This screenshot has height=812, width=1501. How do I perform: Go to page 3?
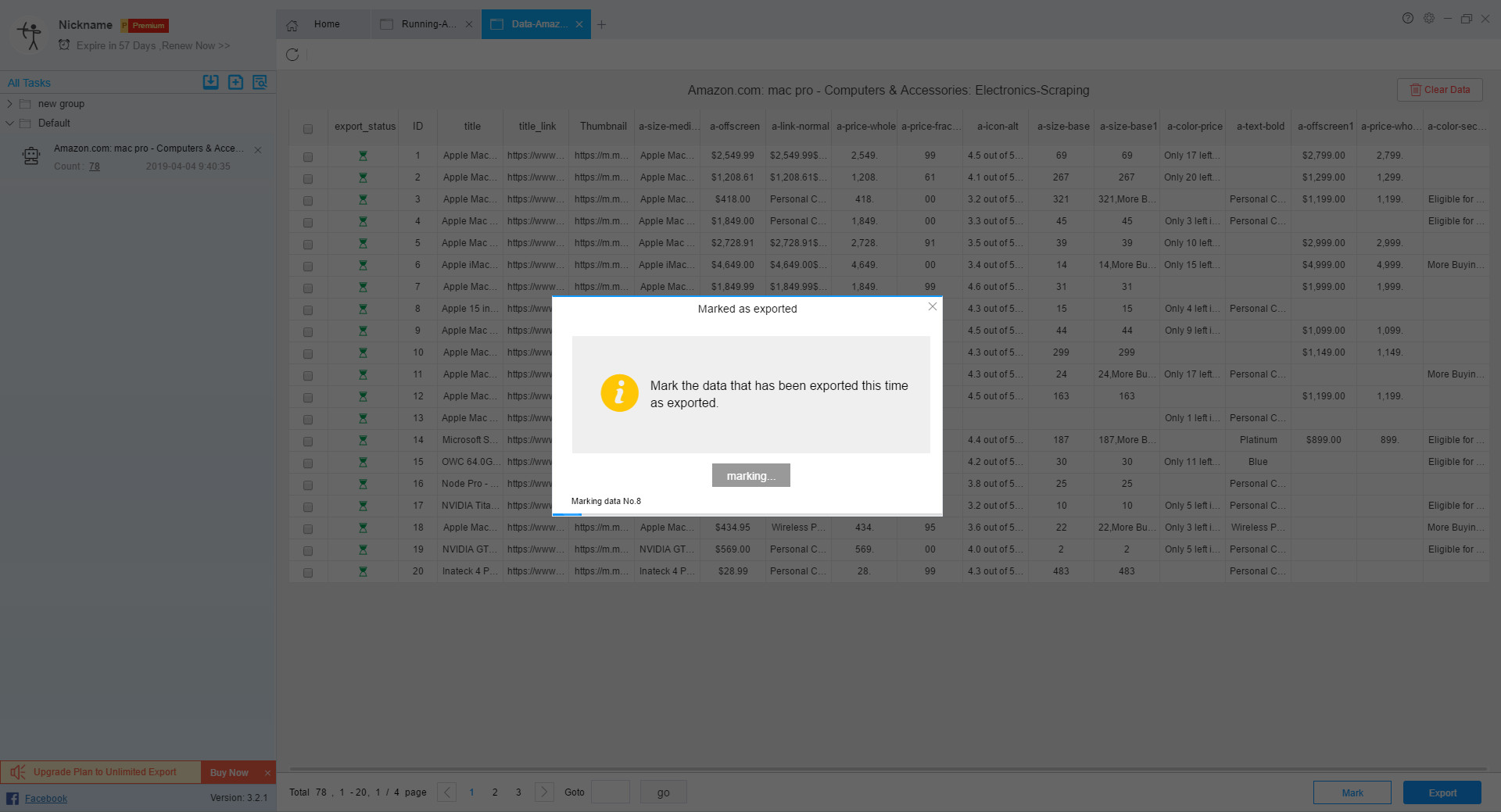coord(518,792)
